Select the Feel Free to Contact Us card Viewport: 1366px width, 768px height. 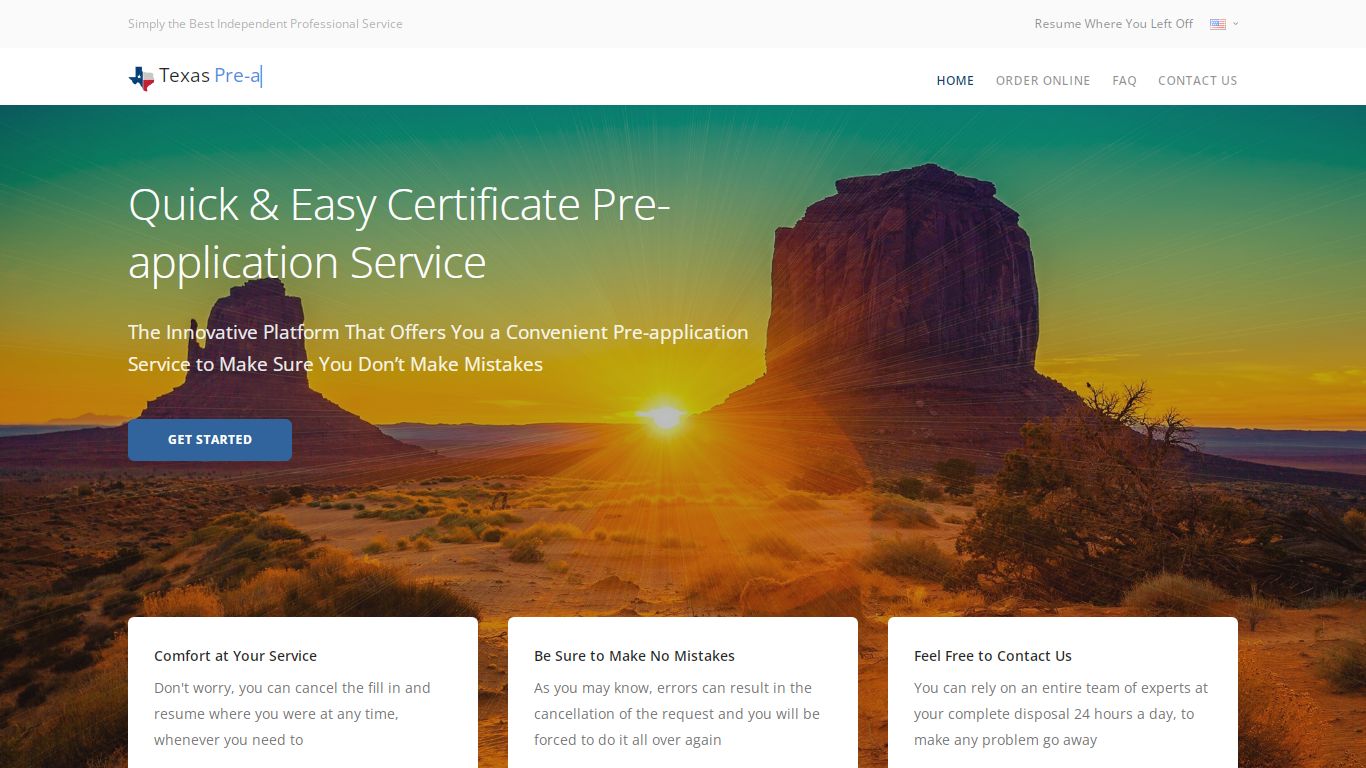pyautogui.click(x=1063, y=692)
